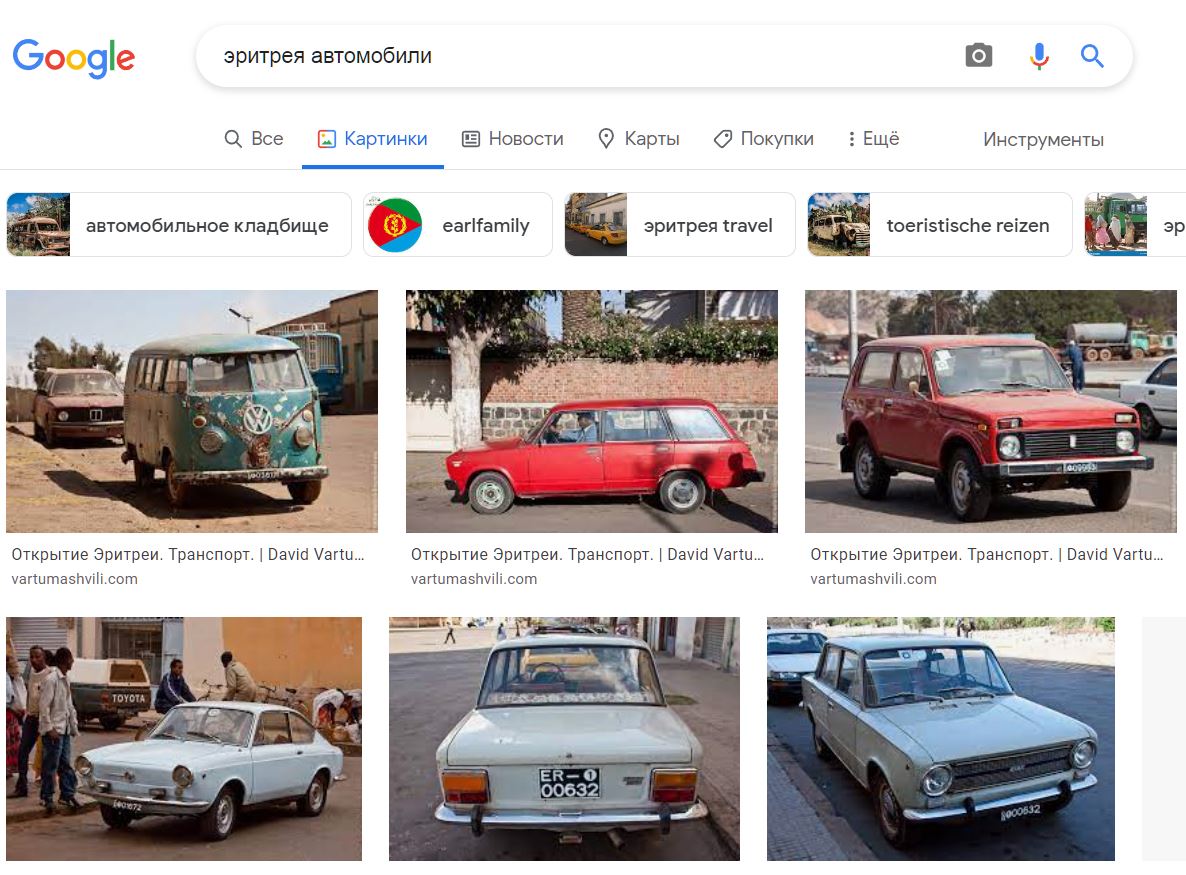Click the Google logo
Viewport: 1186px width, 875px height.
[73, 58]
